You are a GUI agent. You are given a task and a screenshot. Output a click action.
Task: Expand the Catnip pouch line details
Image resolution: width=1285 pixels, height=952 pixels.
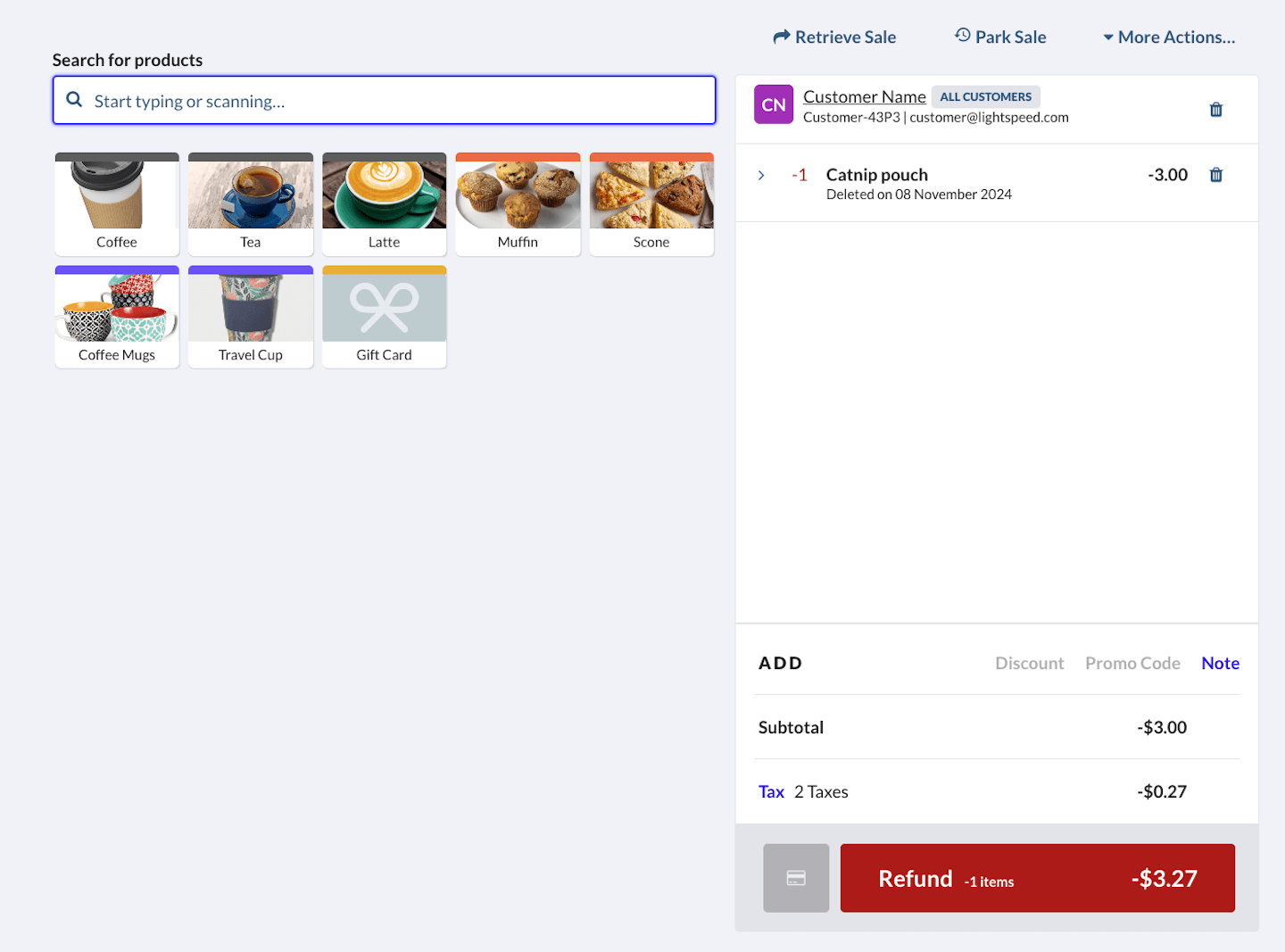[761, 175]
